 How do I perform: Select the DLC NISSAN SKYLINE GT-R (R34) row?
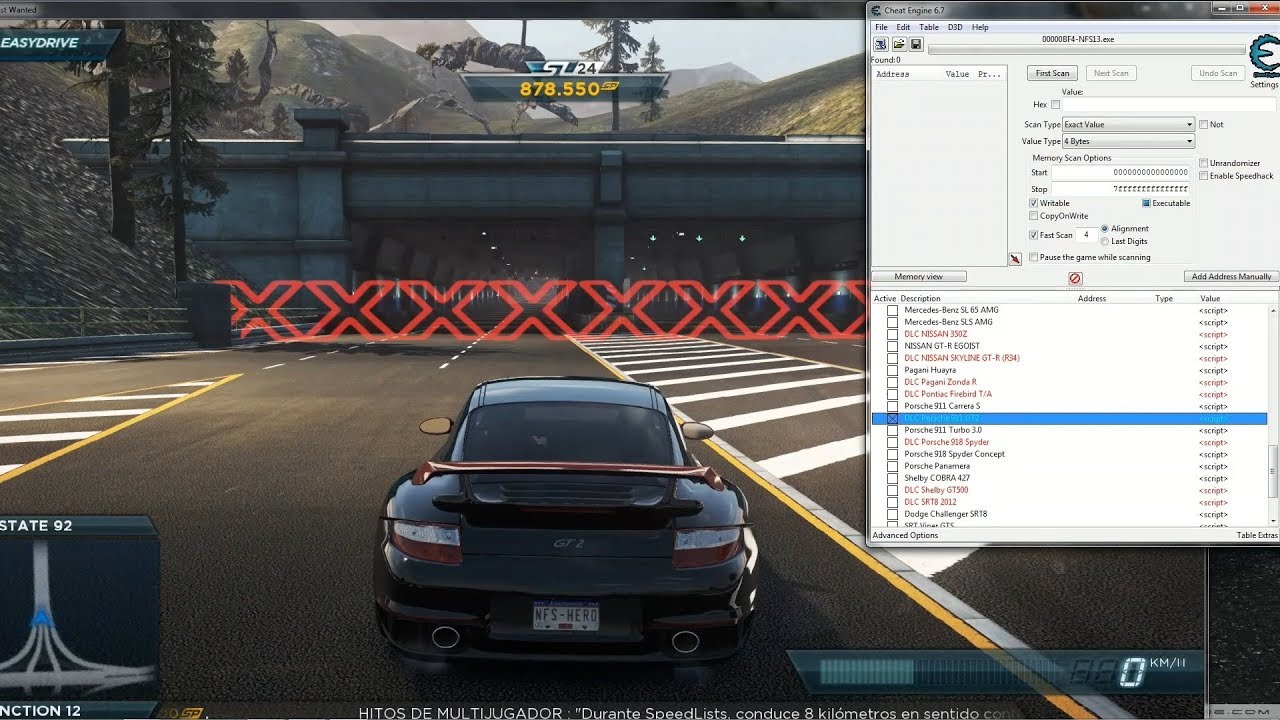[1069, 358]
